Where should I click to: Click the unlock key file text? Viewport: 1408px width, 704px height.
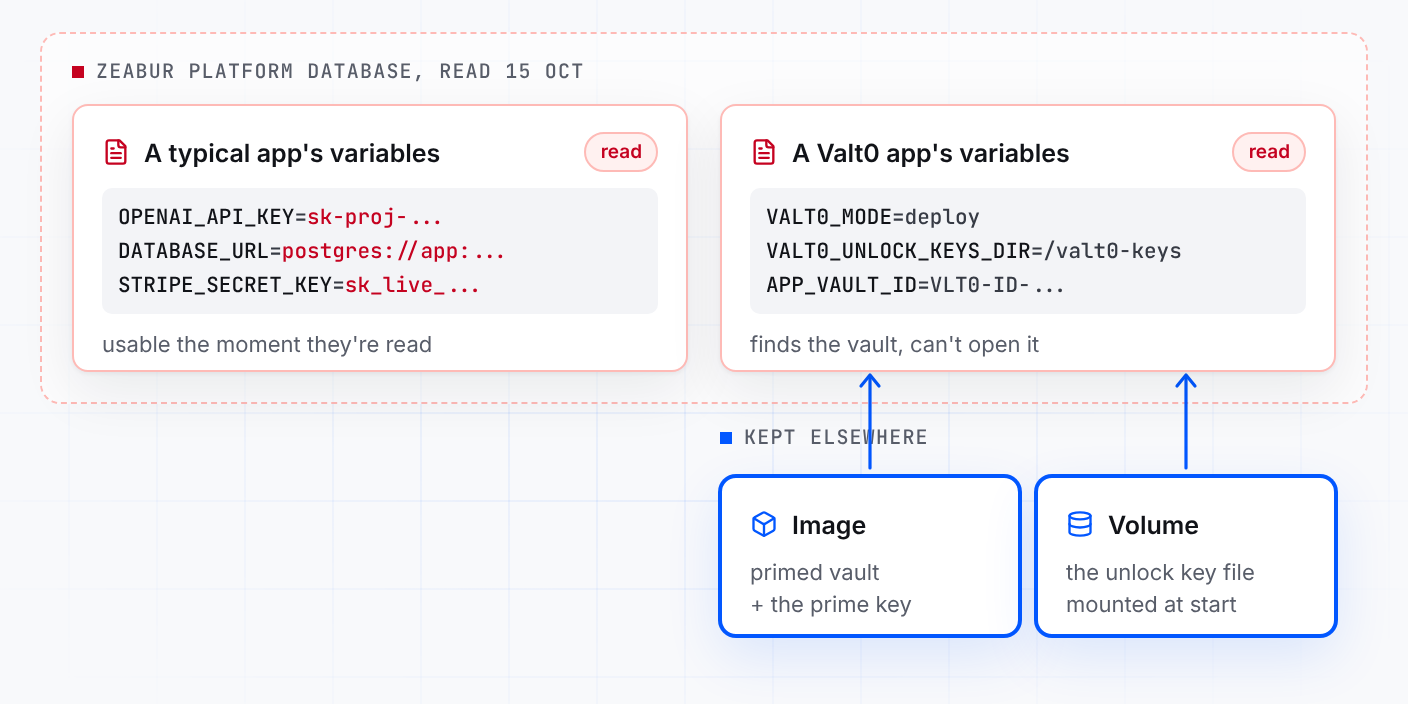pyautogui.click(x=1160, y=573)
